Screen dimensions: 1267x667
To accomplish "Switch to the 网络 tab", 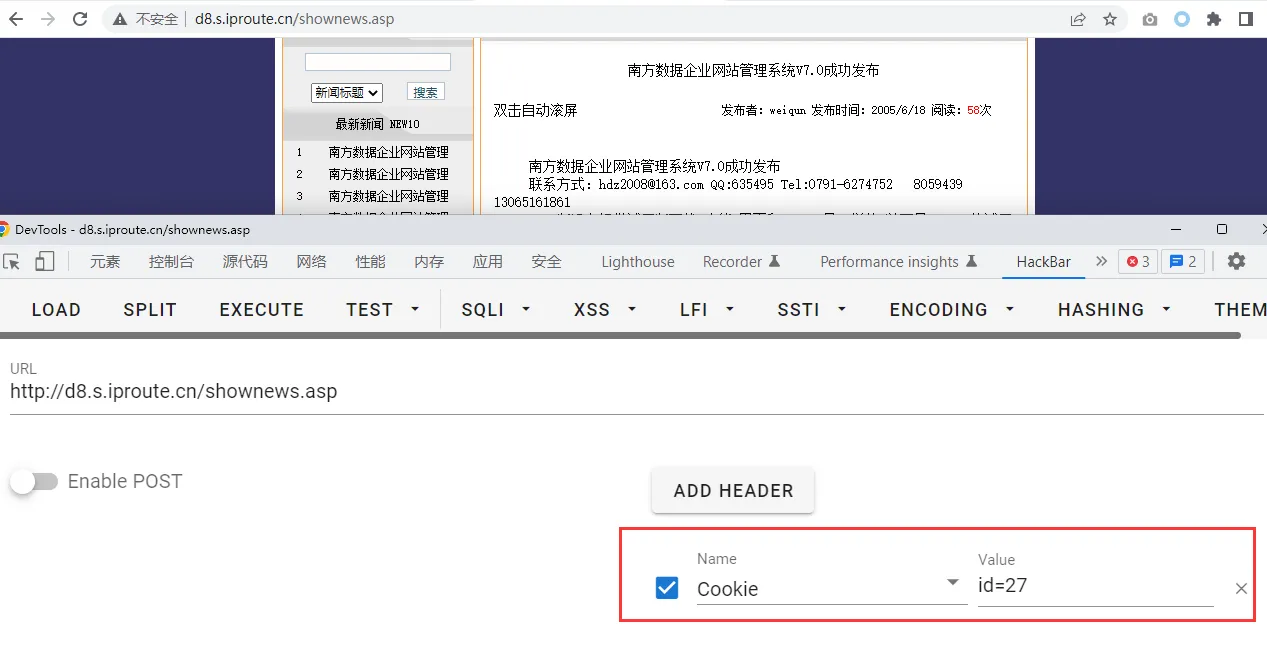I will click(311, 262).
